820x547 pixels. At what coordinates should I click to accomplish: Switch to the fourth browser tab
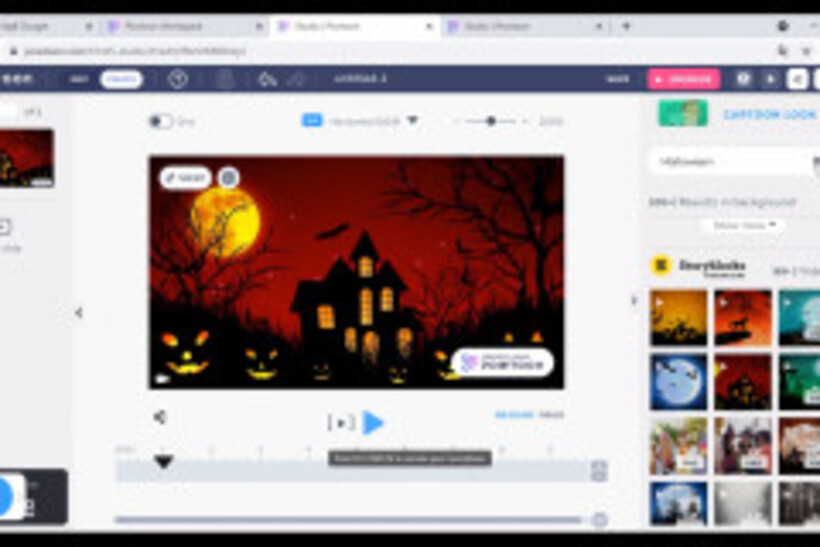[x=526, y=26]
